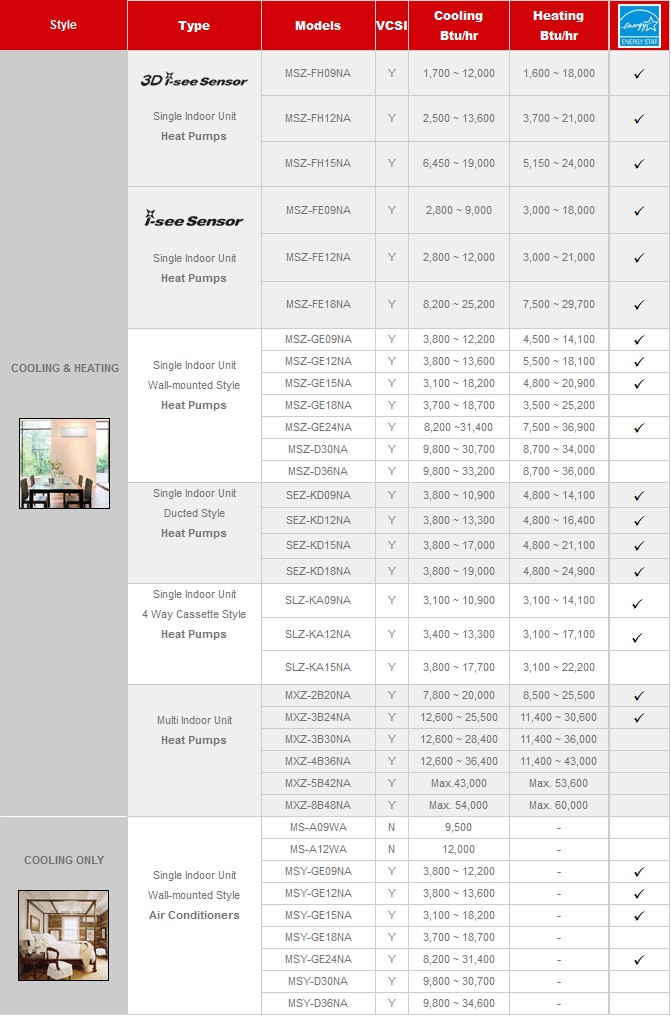The width and height of the screenshot is (671, 1016).
Task: Click the Energy Star checkmark for SLZ-KA12NA
Action: coord(637,638)
